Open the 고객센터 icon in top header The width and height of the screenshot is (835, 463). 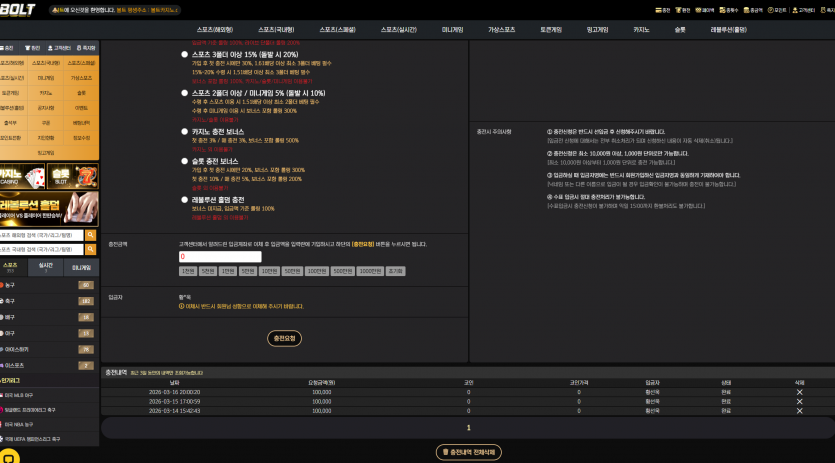coord(804,10)
